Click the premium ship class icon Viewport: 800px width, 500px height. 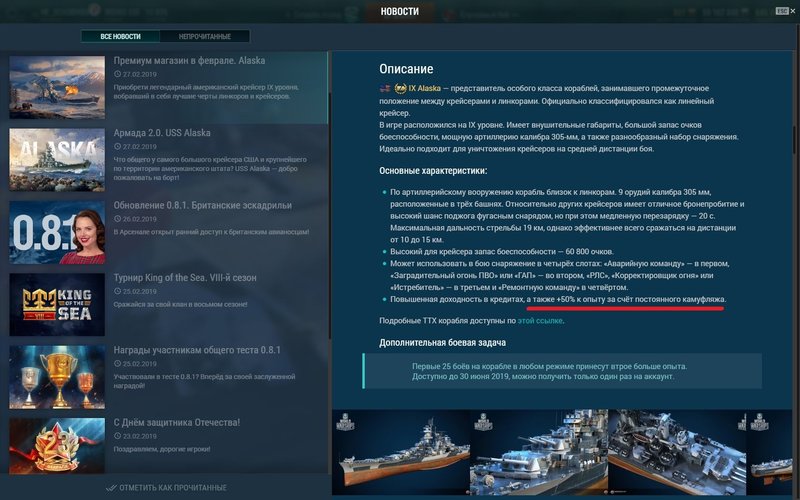(401, 88)
